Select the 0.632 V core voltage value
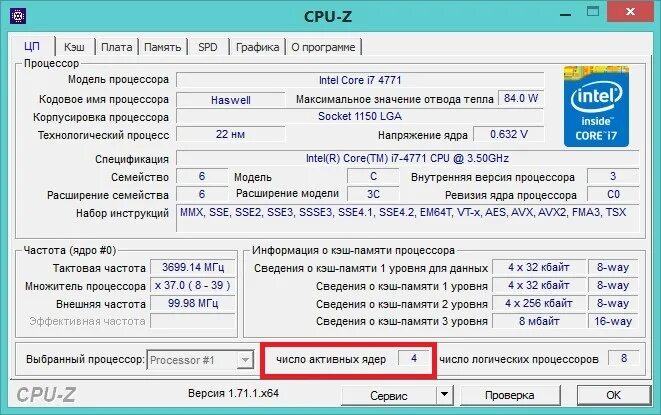This screenshot has height=415, width=661. (509, 135)
